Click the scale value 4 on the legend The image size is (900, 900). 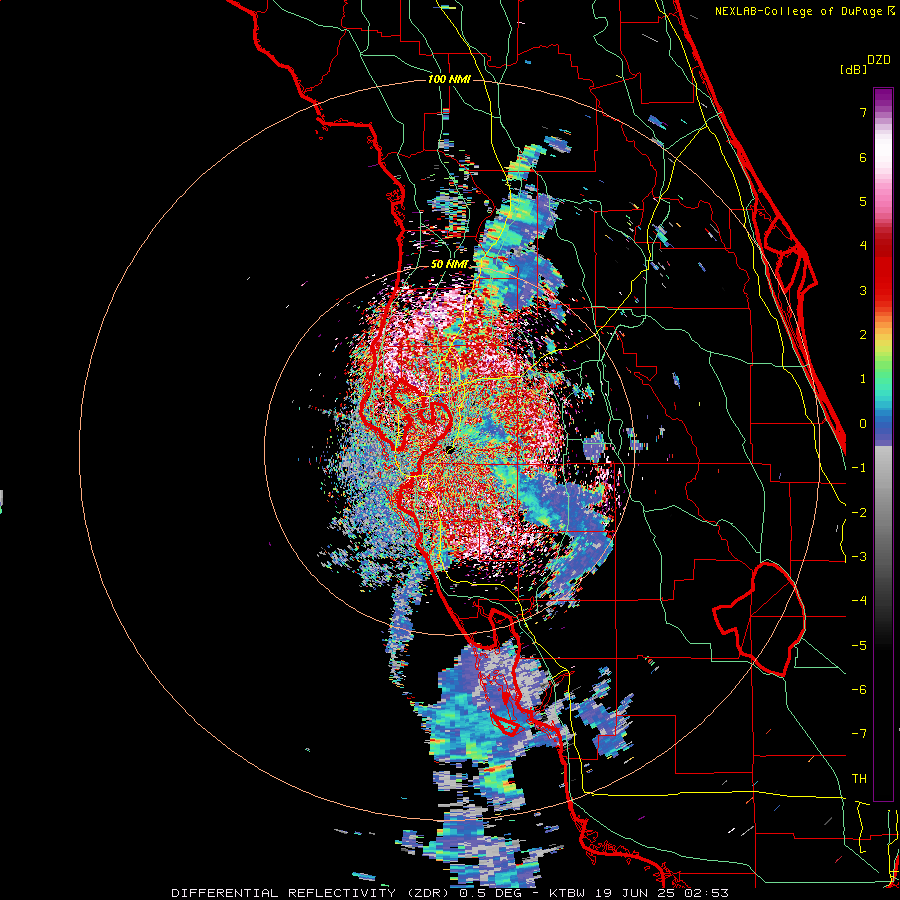click(863, 246)
